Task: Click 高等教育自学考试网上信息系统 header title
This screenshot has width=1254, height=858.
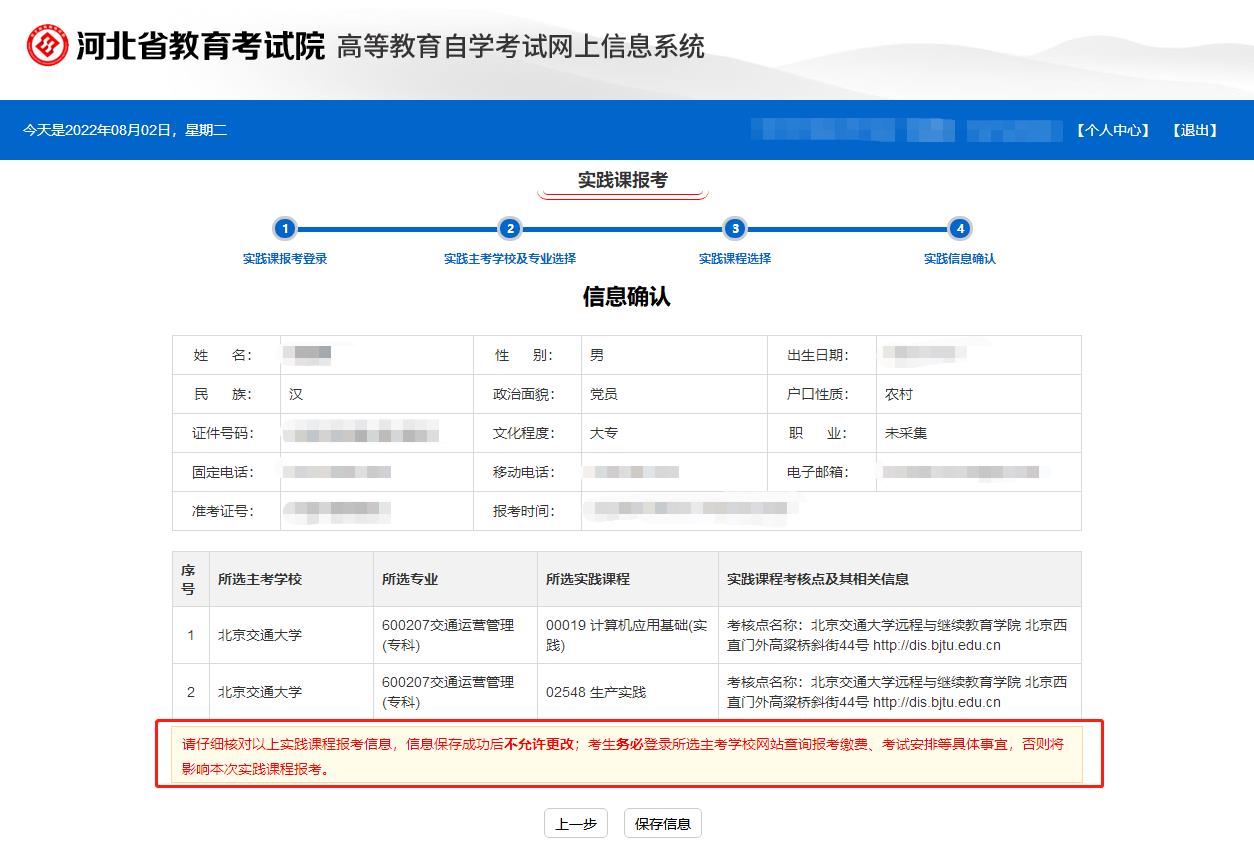Action: 521,46
